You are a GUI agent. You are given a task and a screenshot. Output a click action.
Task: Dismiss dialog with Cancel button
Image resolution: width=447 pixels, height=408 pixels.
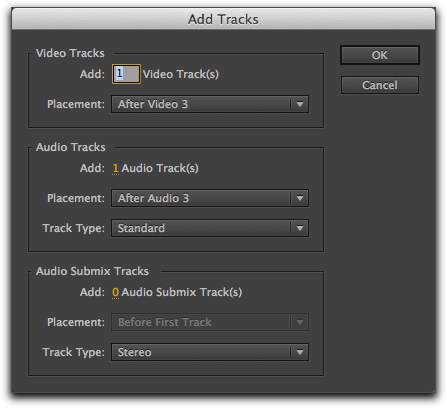click(380, 85)
